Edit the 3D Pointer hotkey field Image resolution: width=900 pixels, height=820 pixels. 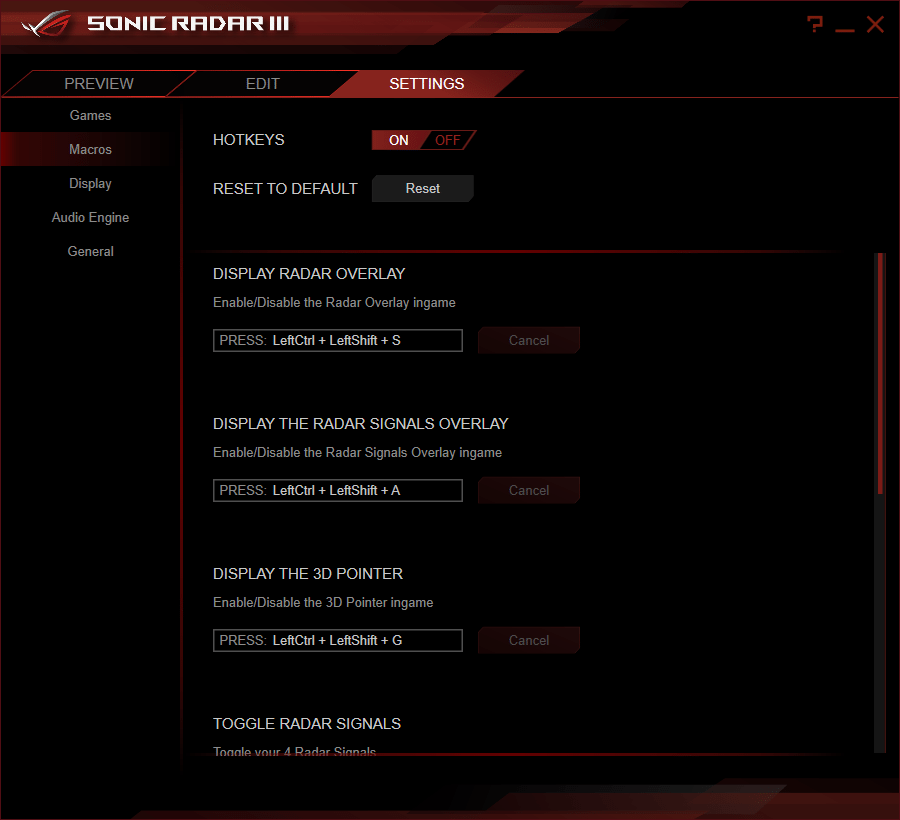coord(338,640)
